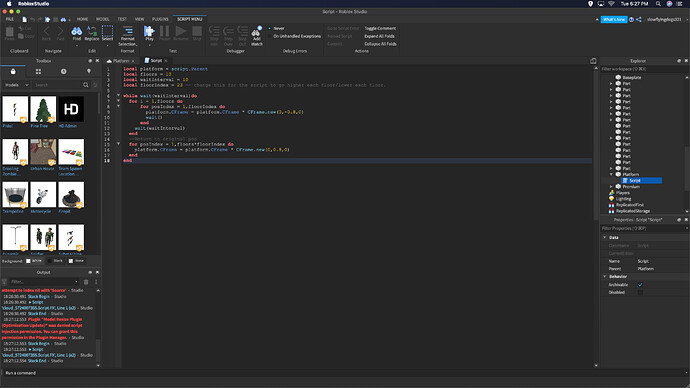Click the Filter workspace search field
Image resolution: width=690 pixels, height=388 pixels.
(642, 69)
